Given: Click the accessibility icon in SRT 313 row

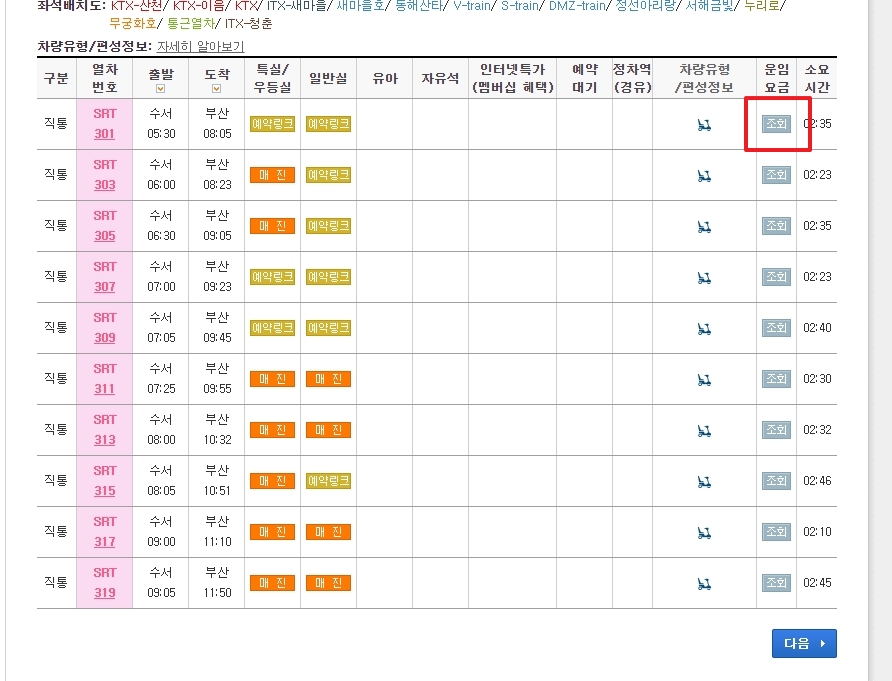Looking at the screenshot, I should coord(705,429).
